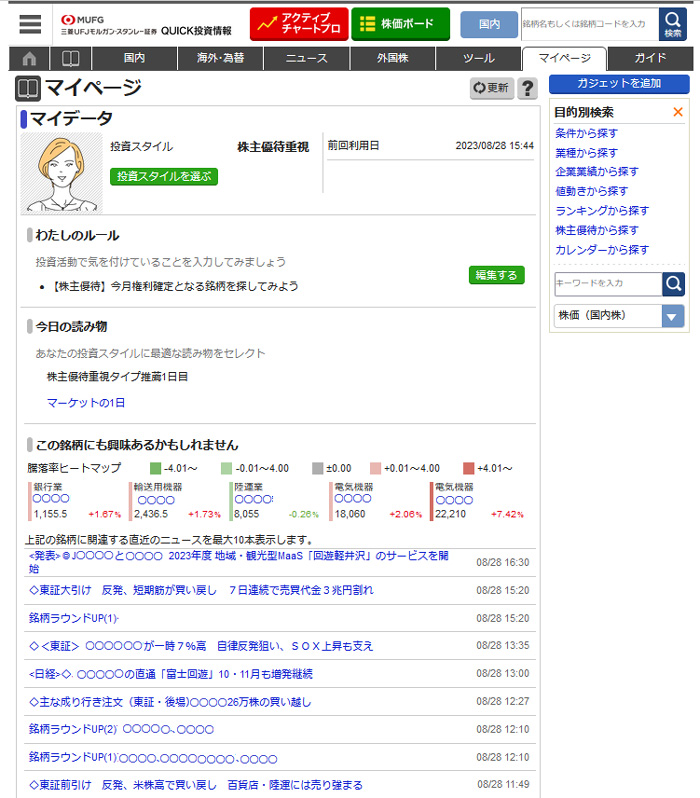The height and width of the screenshot is (798, 700).
Task: Click the help question mark icon
Action: tap(527, 88)
